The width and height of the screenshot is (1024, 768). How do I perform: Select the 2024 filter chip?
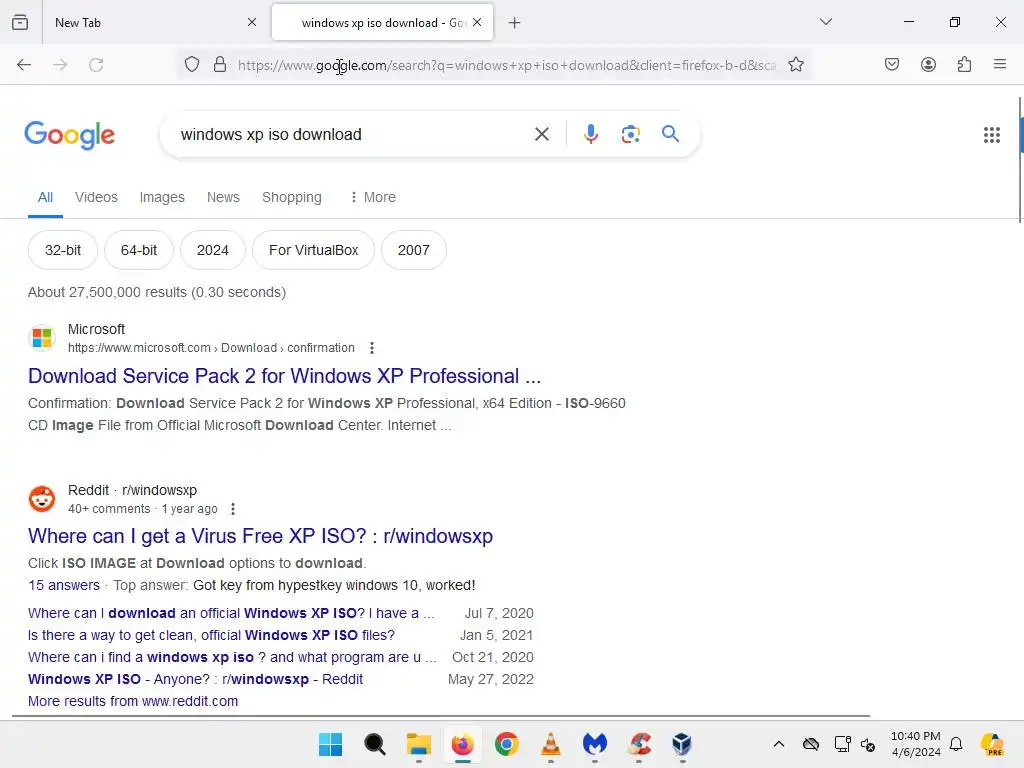213,250
